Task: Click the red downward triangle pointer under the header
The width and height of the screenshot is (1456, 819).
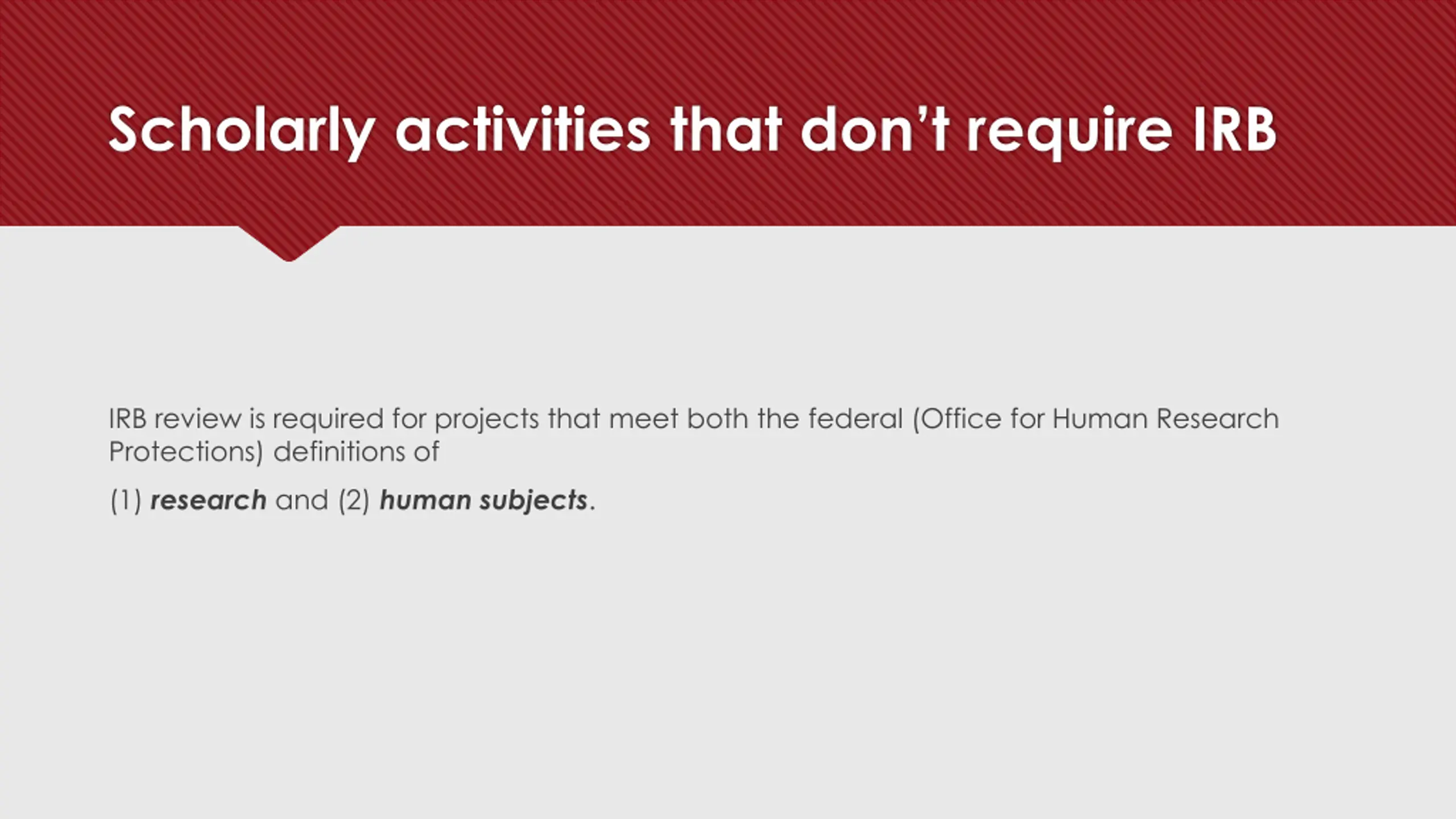Action: coord(289,243)
